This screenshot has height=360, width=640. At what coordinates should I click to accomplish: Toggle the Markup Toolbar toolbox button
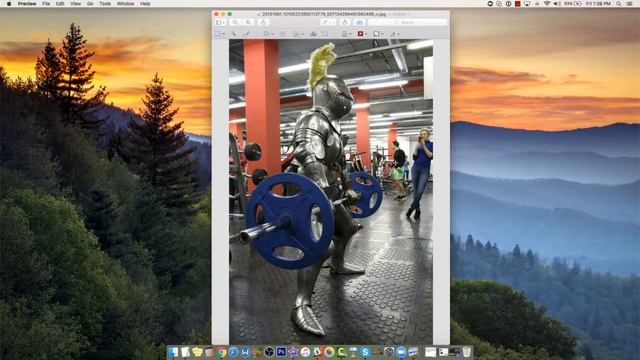tap(359, 22)
